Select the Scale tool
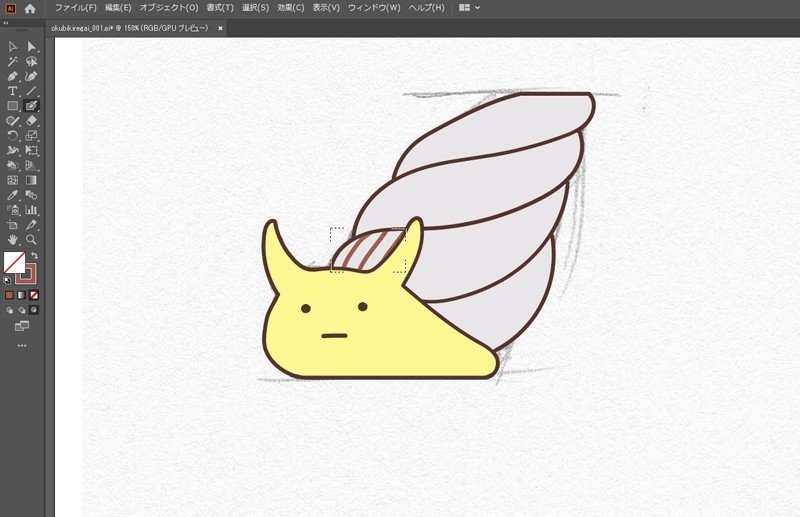The height and width of the screenshot is (517, 800). pos(32,136)
